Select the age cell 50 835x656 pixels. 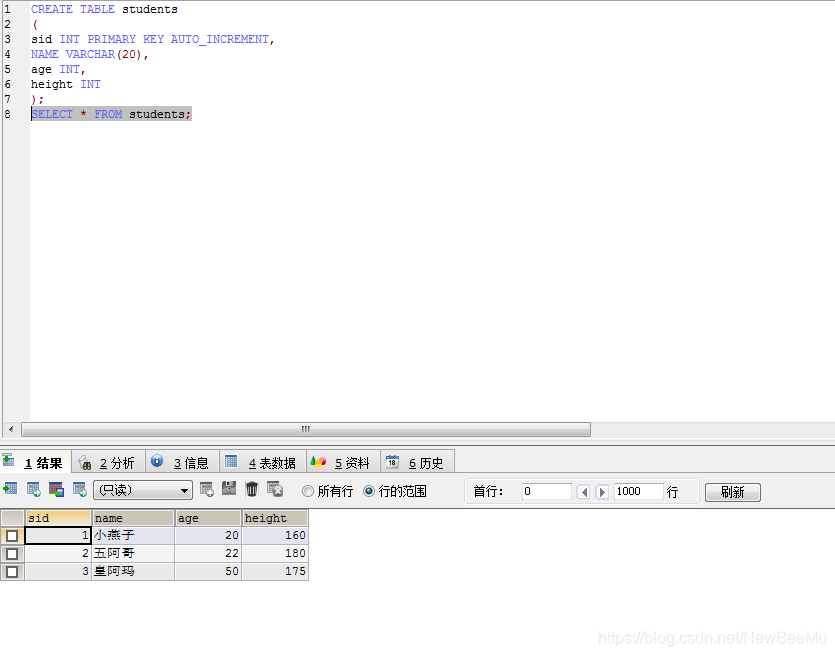(x=208, y=571)
